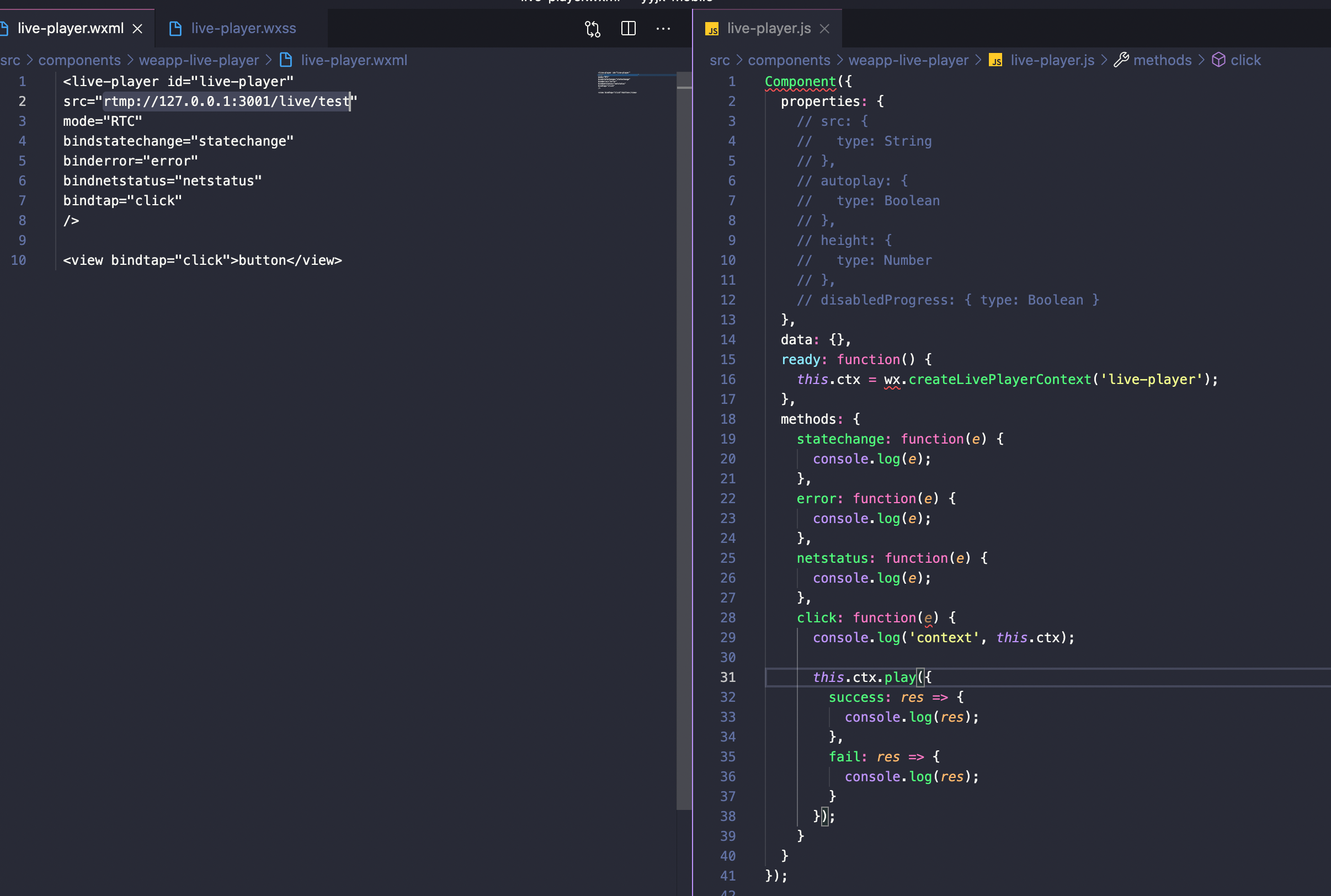
Task: Open the More Actions ellipsis menu
Action: (x=663, y=29)
